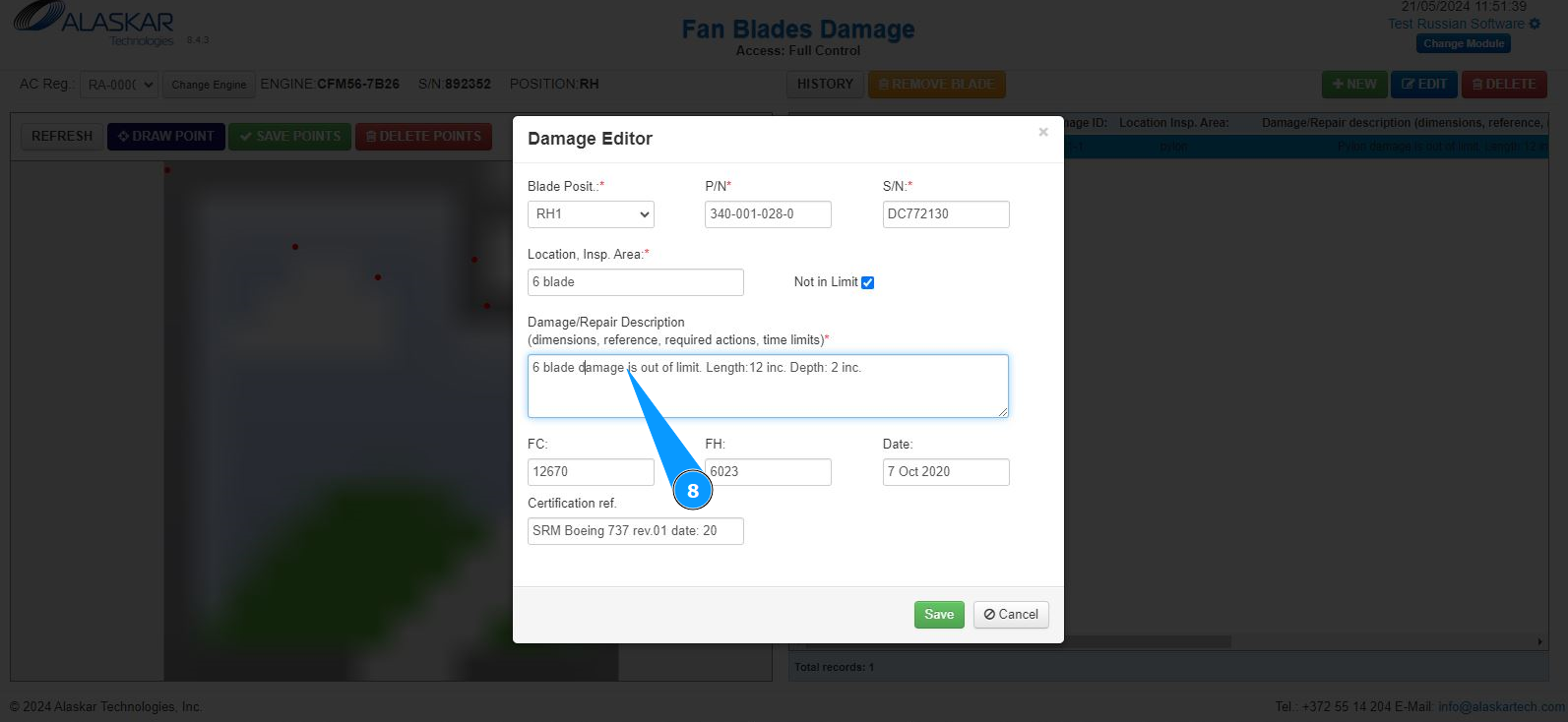Click the table's horizontal scrollbar right arrow
This screenshot has height=722, width=1568.
pyautogui.click(x=1540, y=642)
